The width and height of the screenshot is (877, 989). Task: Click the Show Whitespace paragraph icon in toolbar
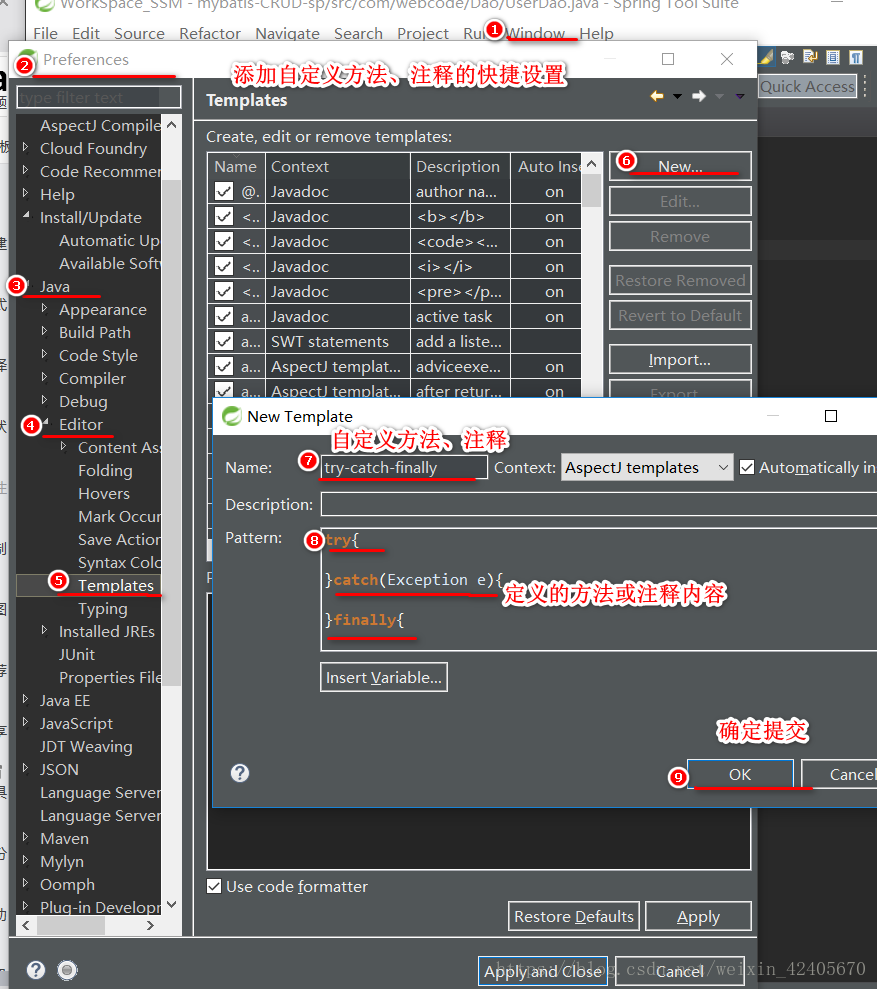pyautogui.click(x=856, y=58)
